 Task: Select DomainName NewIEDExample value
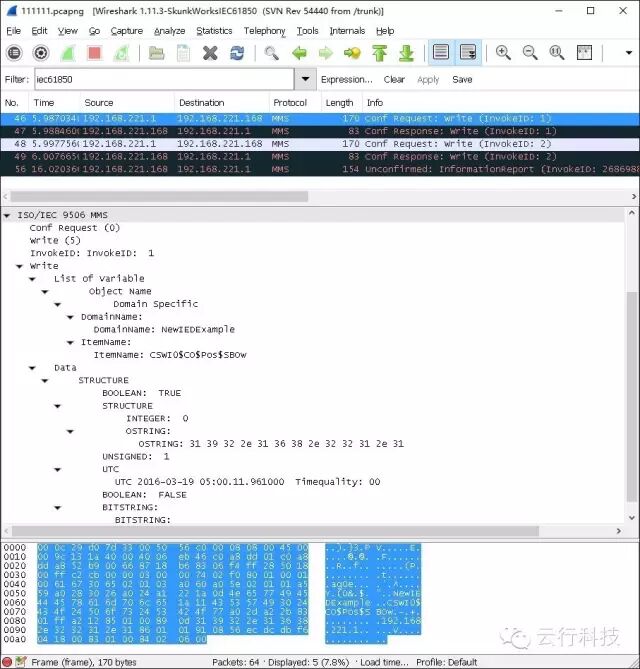[164, 329]
